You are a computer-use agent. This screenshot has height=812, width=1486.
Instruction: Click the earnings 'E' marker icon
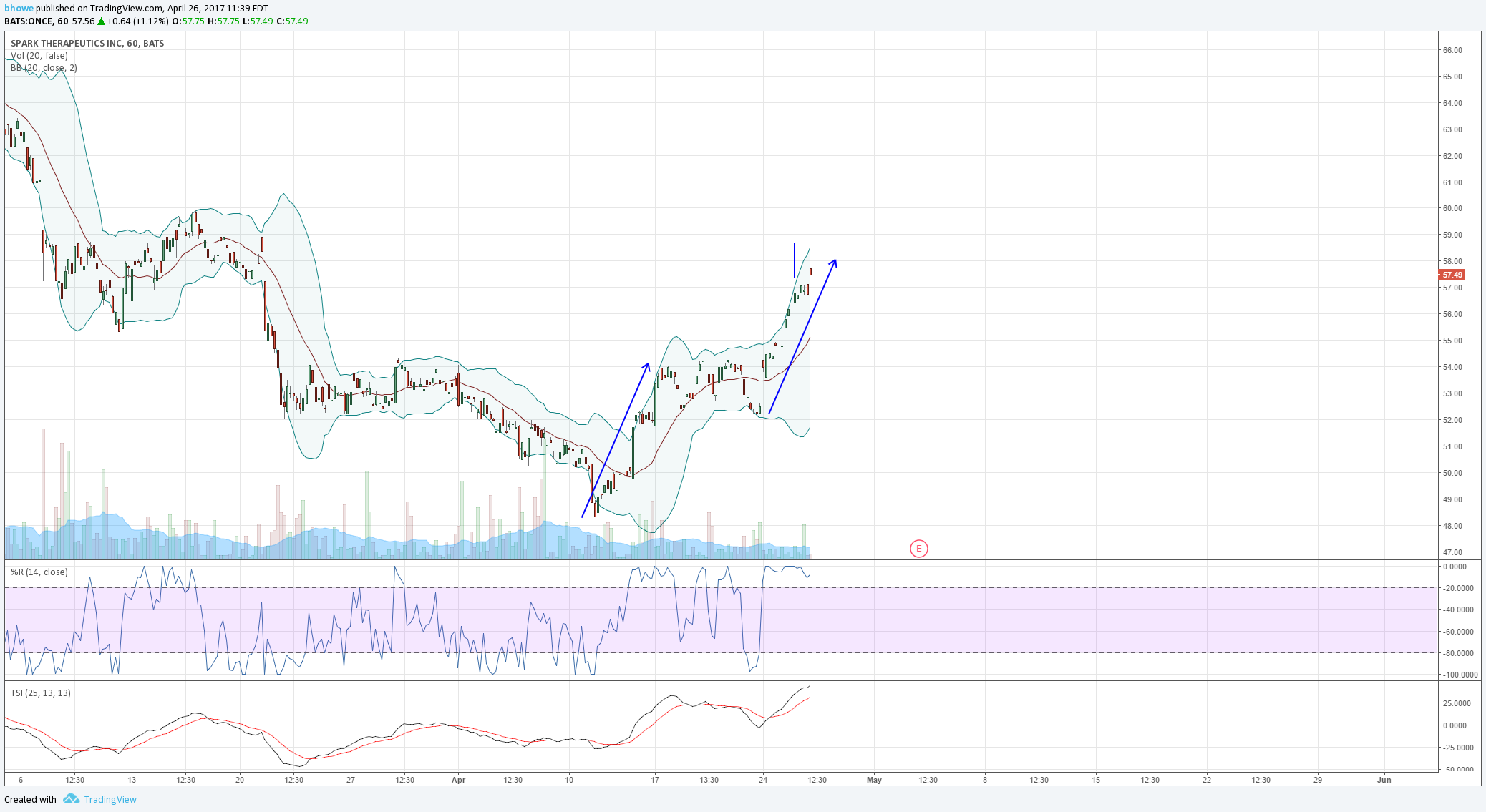pos(918,549)
